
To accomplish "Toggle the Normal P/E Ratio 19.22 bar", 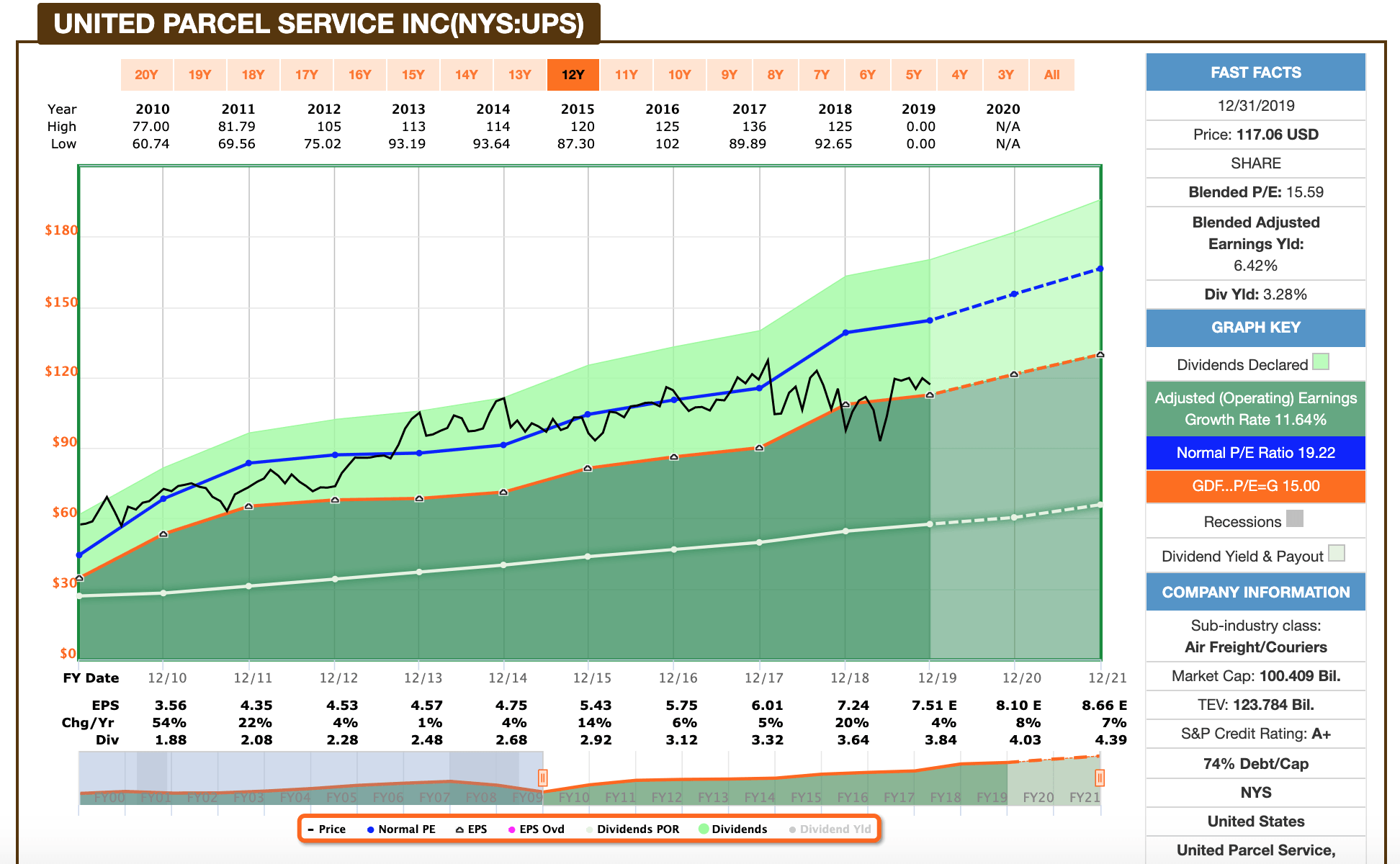I will click(1255, 452).
